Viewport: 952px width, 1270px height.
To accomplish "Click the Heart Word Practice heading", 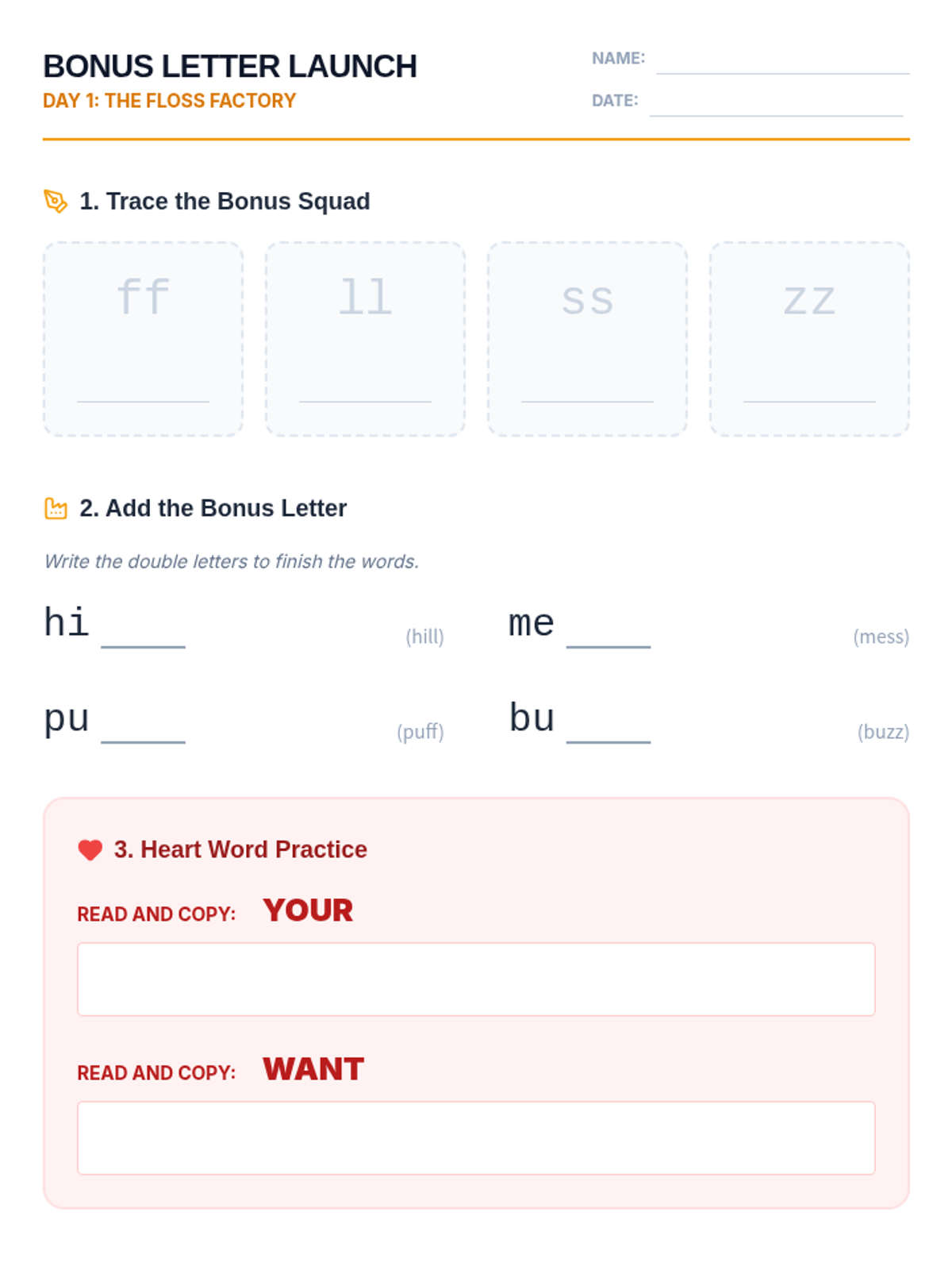I will pyautogui.click(x=240, y=849).
